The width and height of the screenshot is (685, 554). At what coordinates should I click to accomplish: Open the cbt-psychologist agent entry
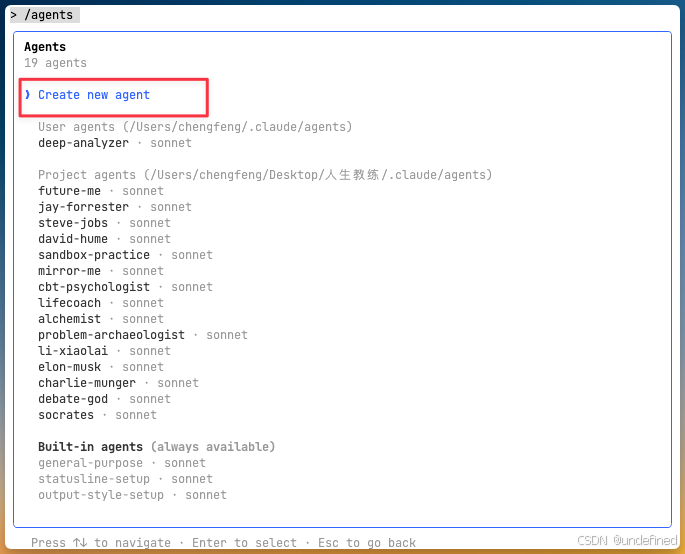point(125,287)
